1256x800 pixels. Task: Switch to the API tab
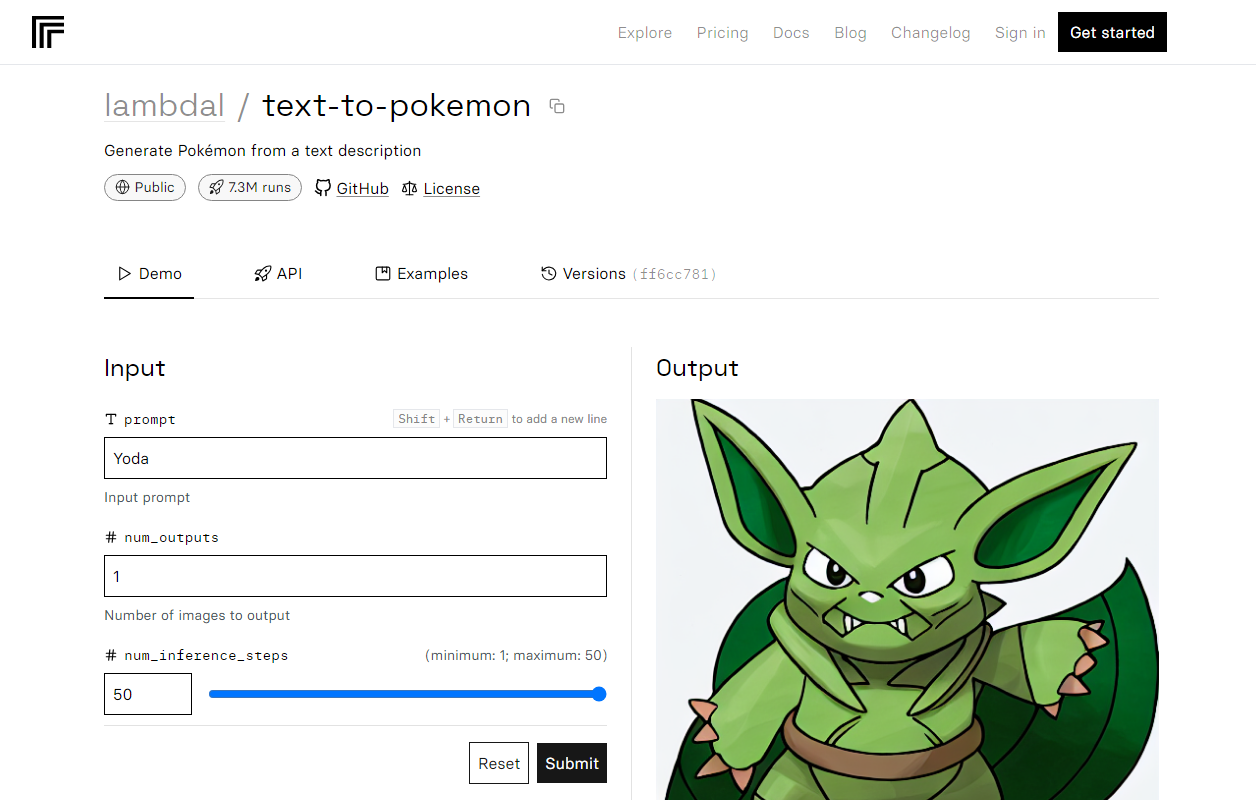(278, 273)
